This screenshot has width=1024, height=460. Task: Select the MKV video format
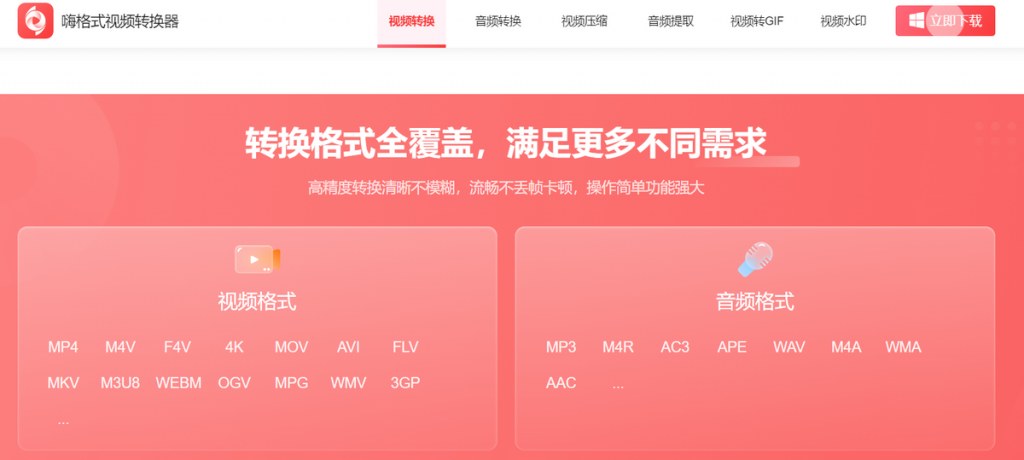coord(63,383)
